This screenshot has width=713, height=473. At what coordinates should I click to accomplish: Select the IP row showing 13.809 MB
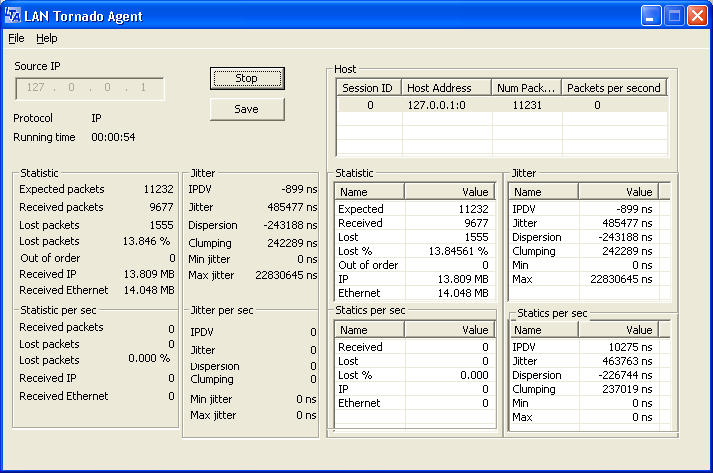click(x=414, y=279)
